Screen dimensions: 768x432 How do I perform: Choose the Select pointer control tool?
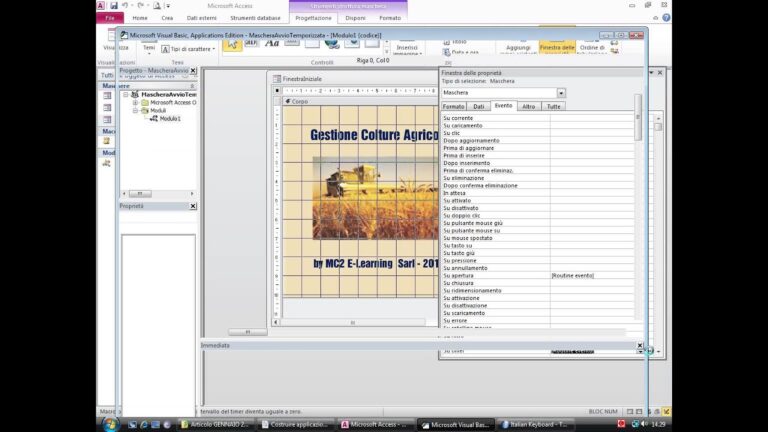coord(232,45)
